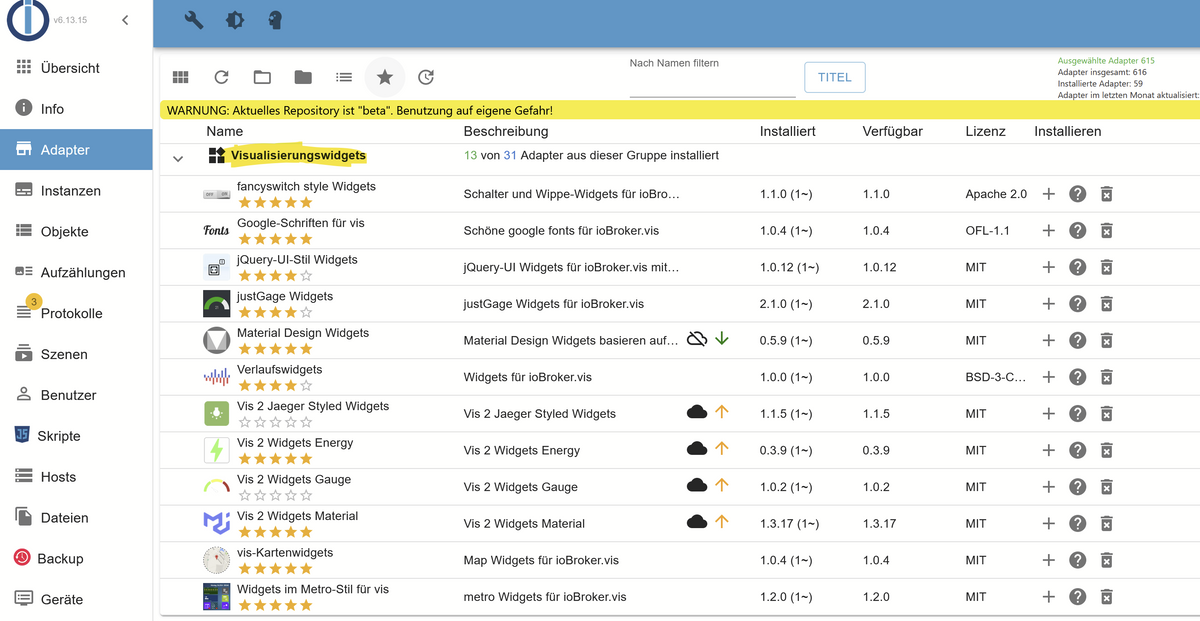
Task: Open the Instanzen page
Action: tap(70, 190)
